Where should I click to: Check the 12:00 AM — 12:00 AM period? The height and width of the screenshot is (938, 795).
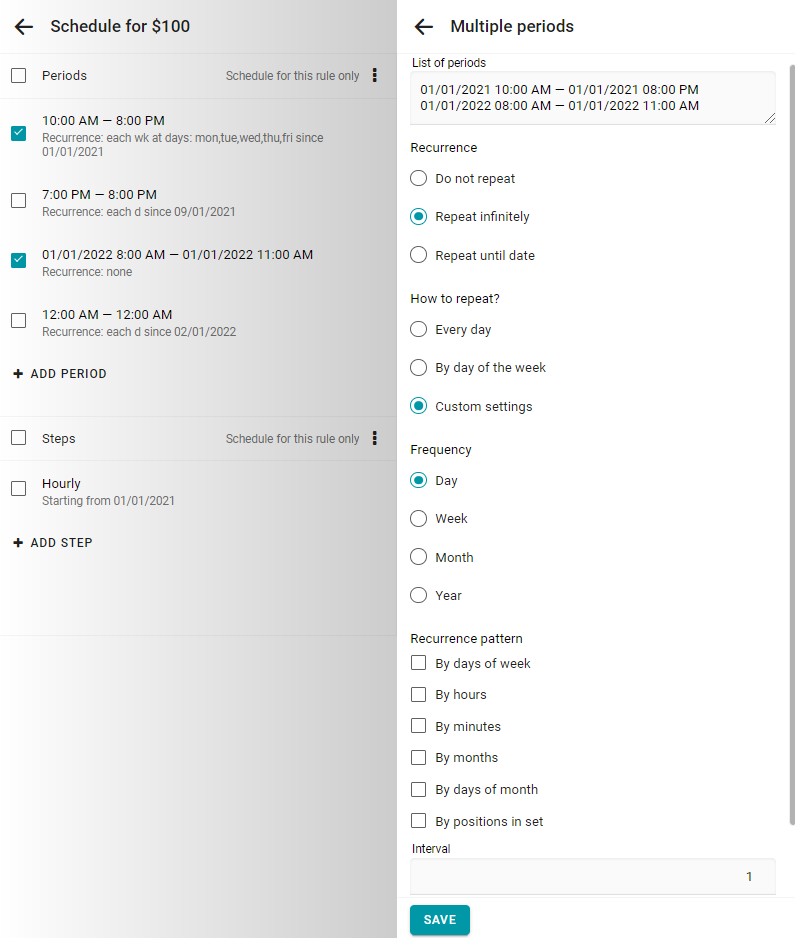coord(19,321)
